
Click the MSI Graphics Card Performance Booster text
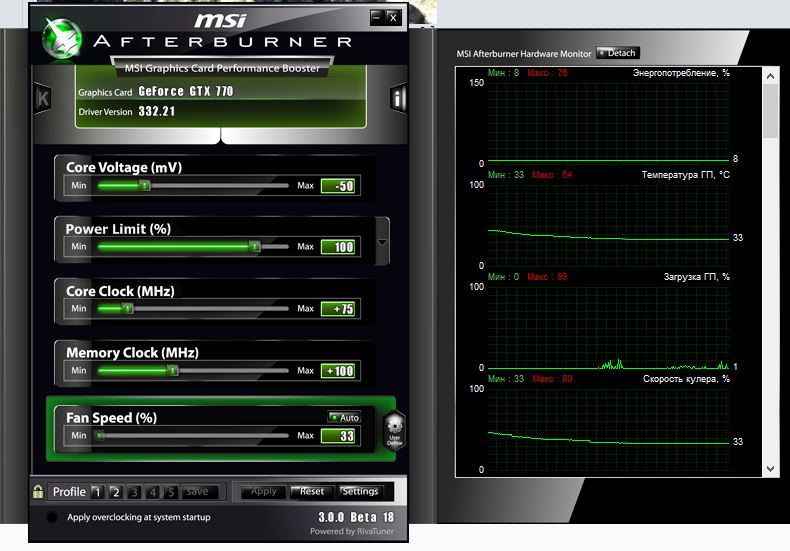click(x=222, y=68)
